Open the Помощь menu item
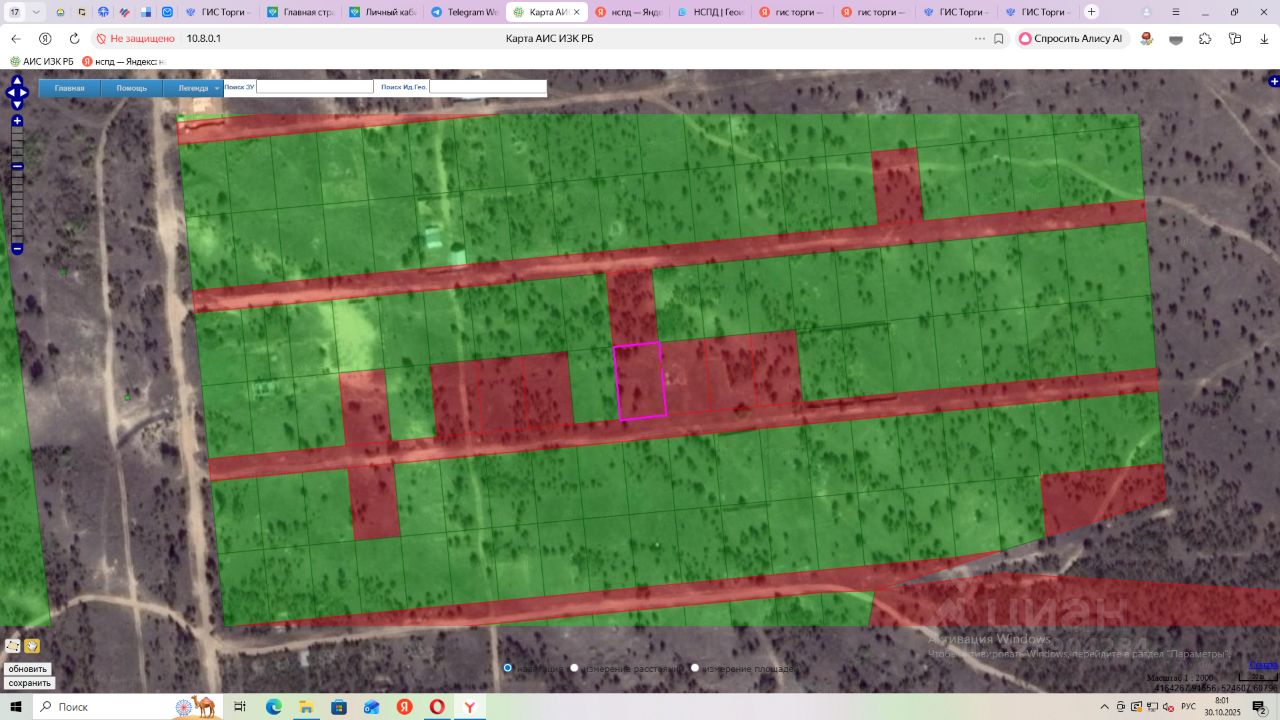 tap(131, 88)
